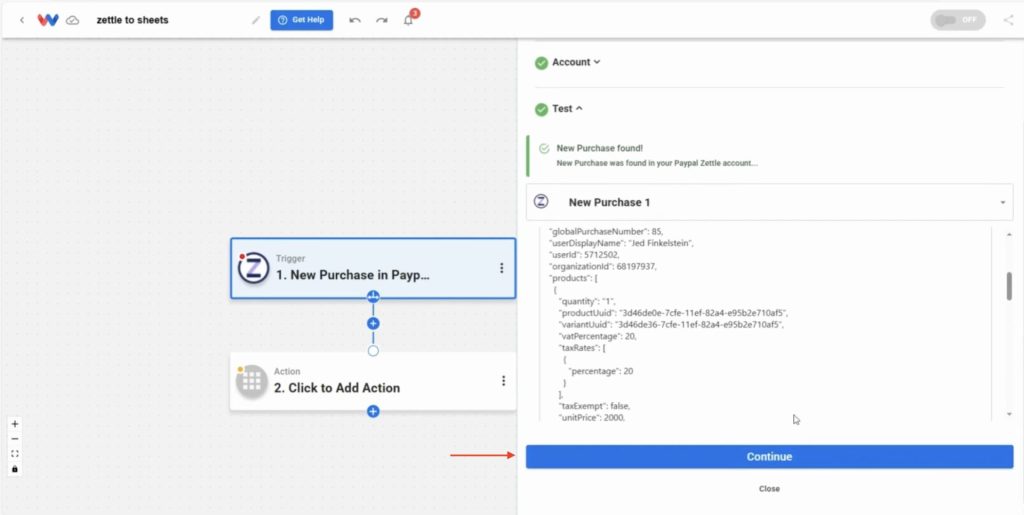Click the Action placeholder grid icon
The width and height of the screenshot is (1024, 515).
pos(252,382)
